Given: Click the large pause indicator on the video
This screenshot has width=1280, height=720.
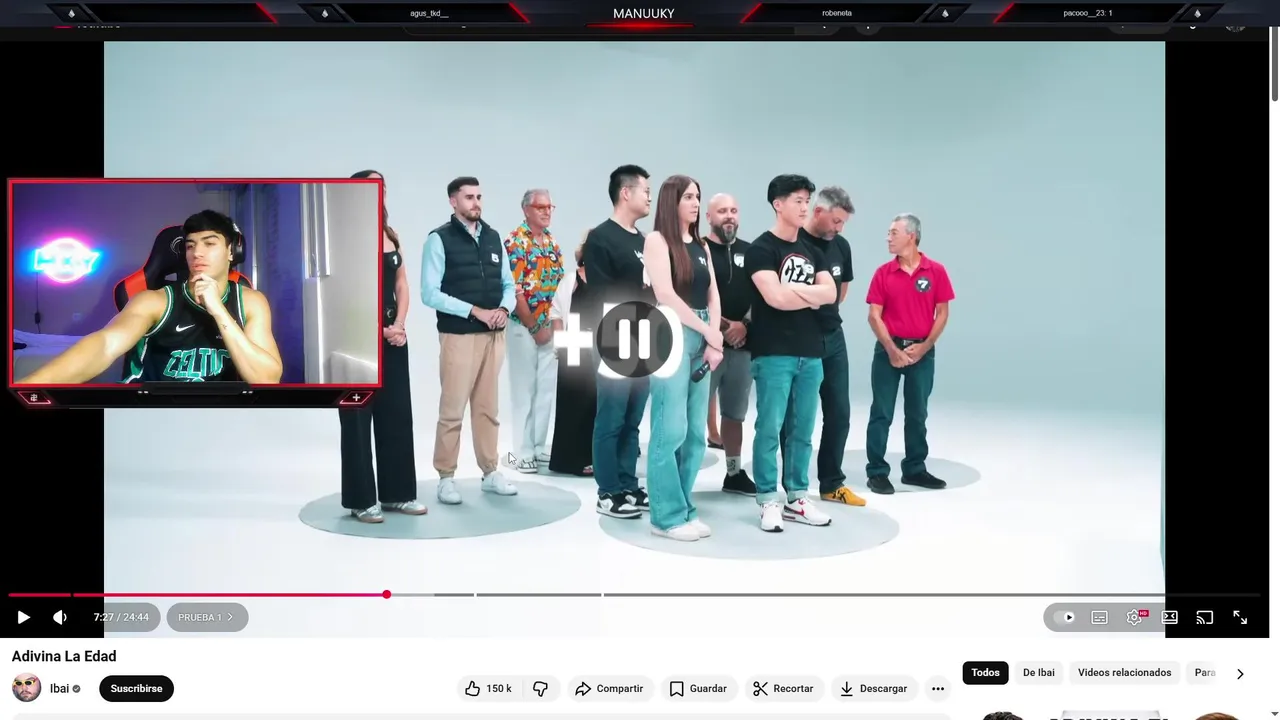Looking at the screenshot, I should tap(633, 340).
